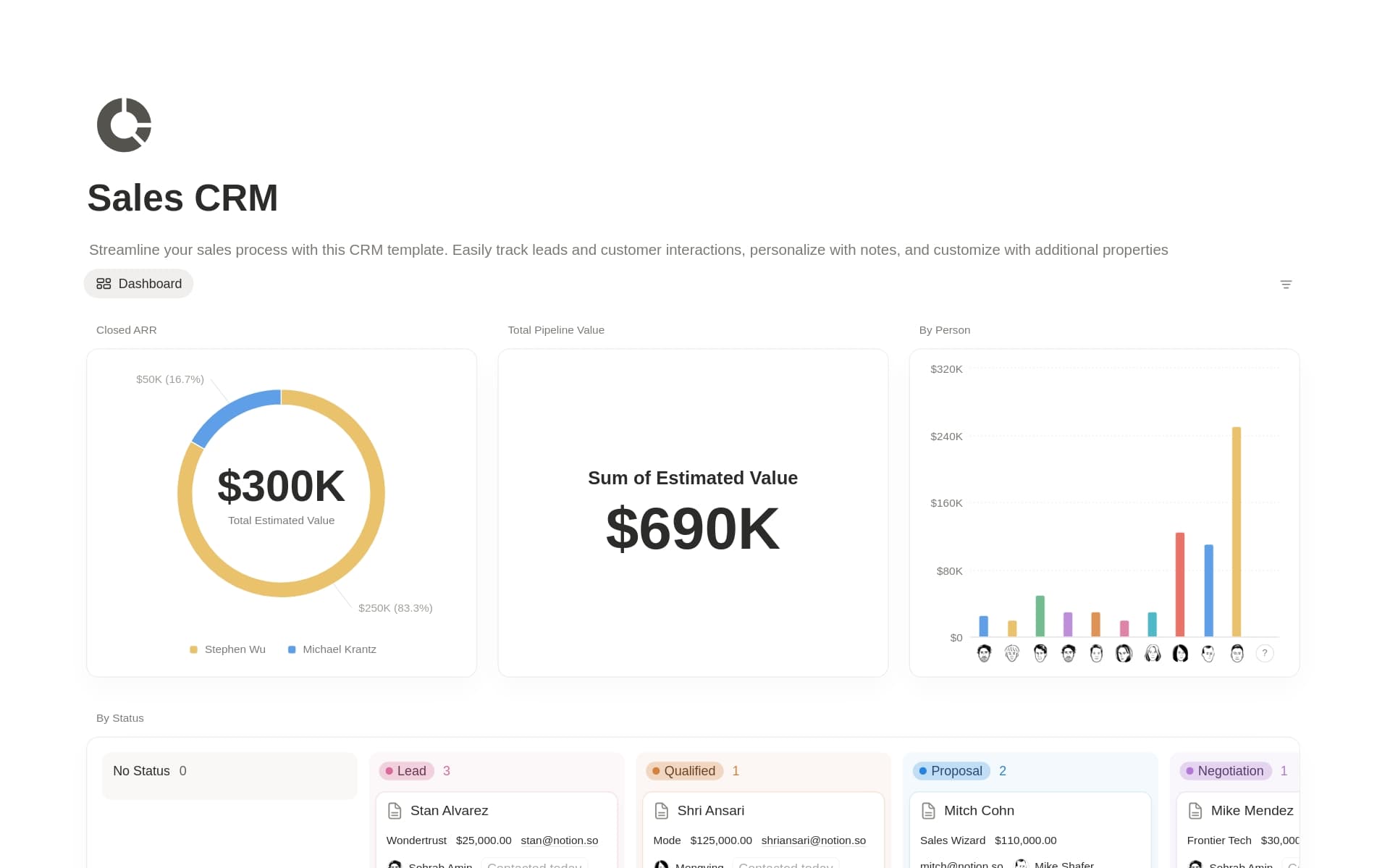Click the Stan Alvarez card page icon
Screen dimensions: 1390x868
[395, 811]
